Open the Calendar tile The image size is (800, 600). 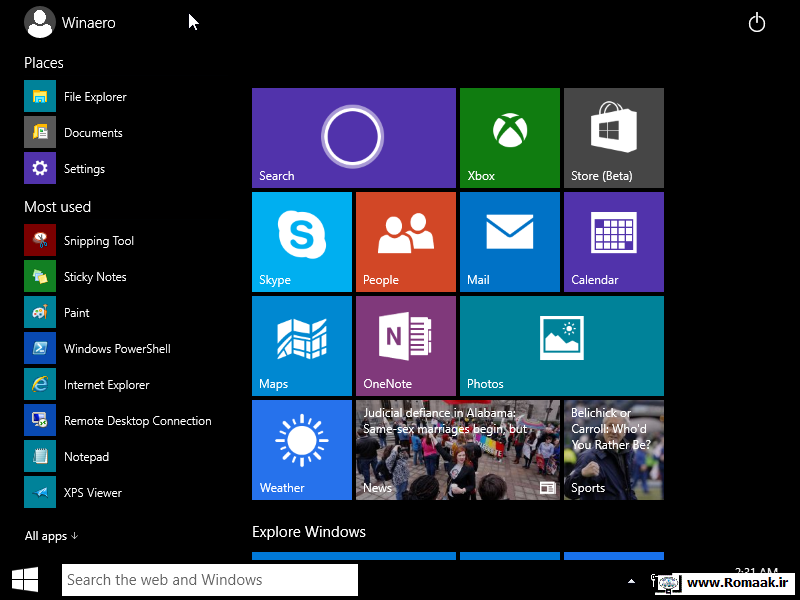tap(614, 242)
